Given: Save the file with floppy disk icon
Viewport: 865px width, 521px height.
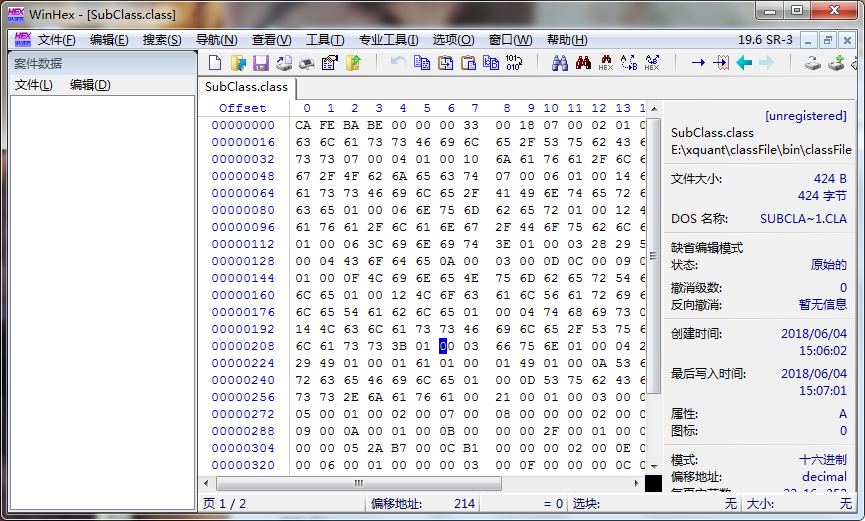Looking at the screenshot, I should pos(261,63).
